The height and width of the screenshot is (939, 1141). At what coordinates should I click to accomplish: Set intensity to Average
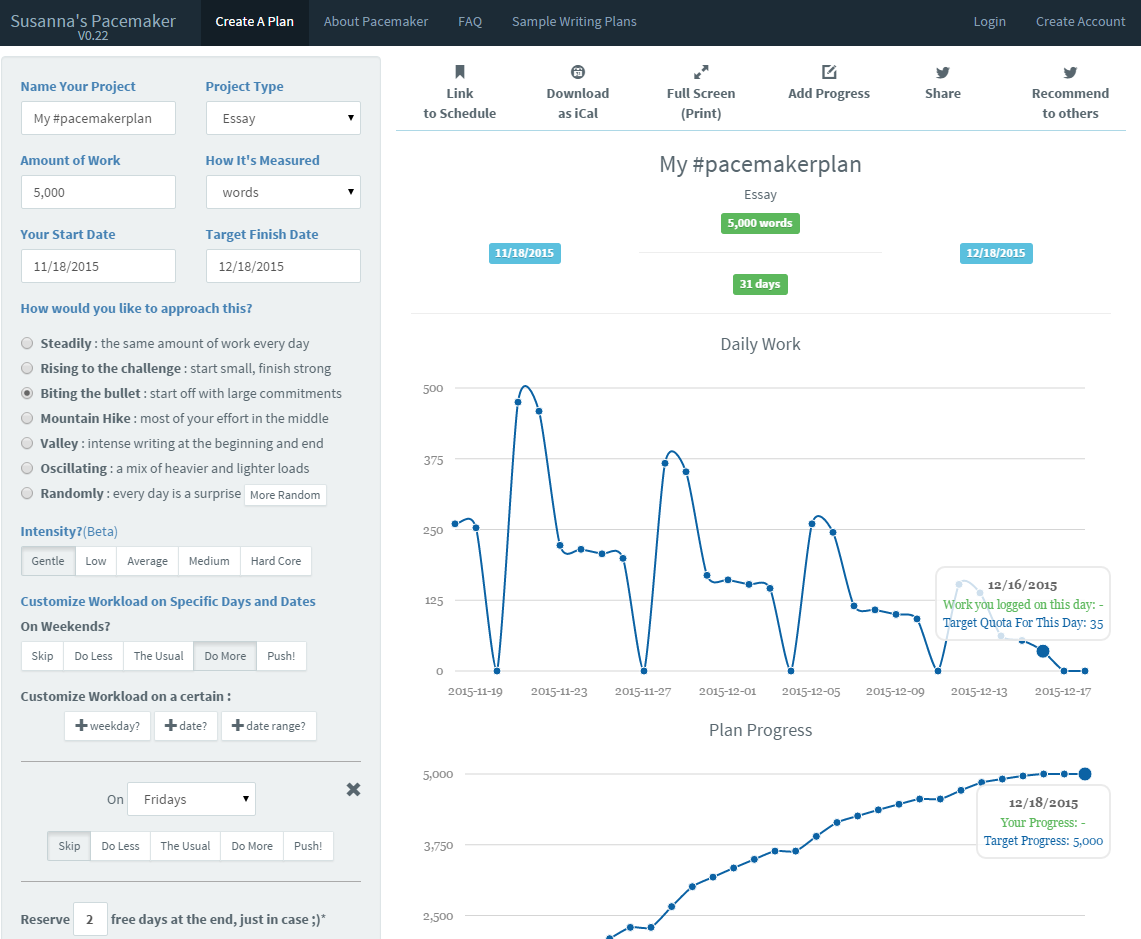point(148,561)
